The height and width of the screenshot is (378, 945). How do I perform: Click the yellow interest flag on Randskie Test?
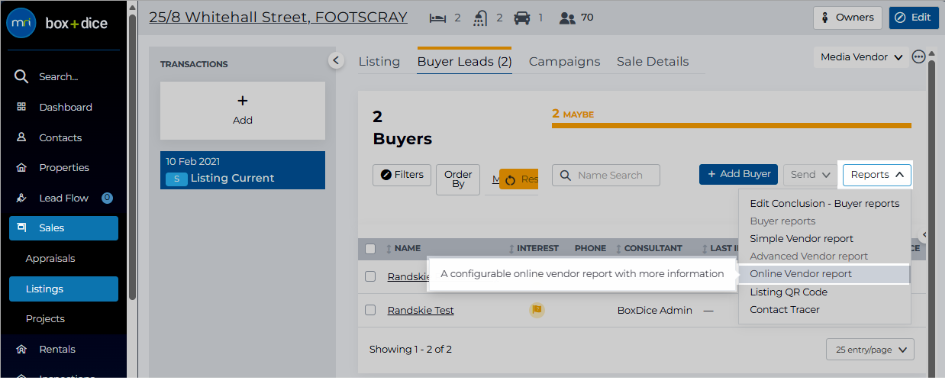pyautogui.click(x=537, y=310)
